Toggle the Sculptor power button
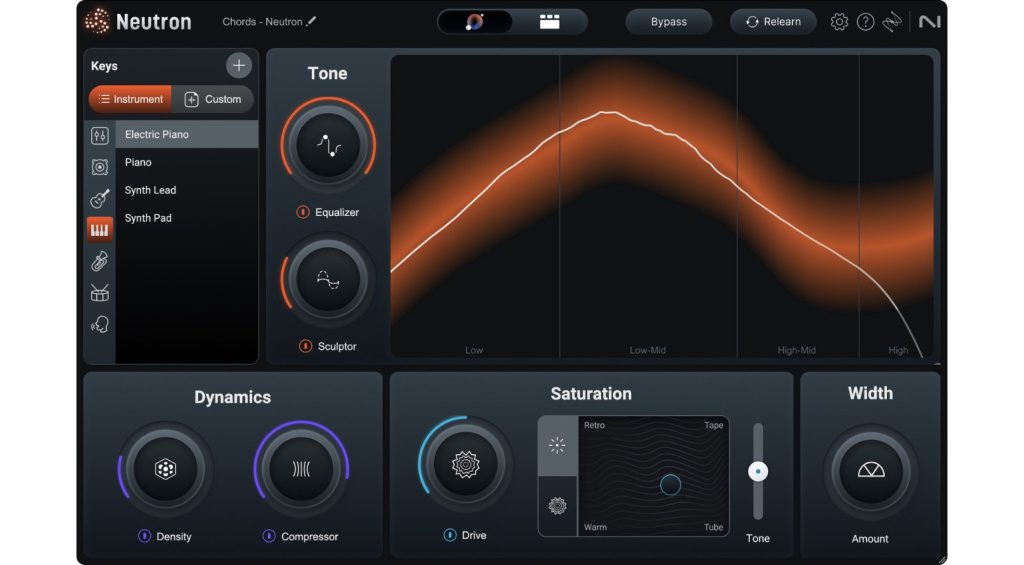This screenshot has height=565, width=1024. [x=305, y=346]
